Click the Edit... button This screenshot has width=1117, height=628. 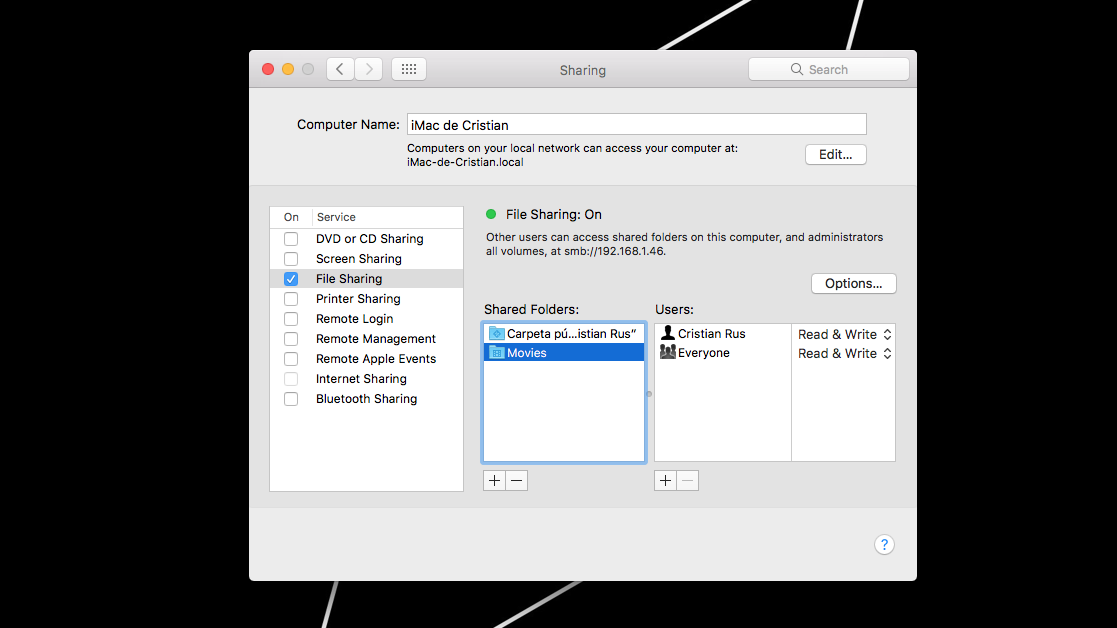836,155
